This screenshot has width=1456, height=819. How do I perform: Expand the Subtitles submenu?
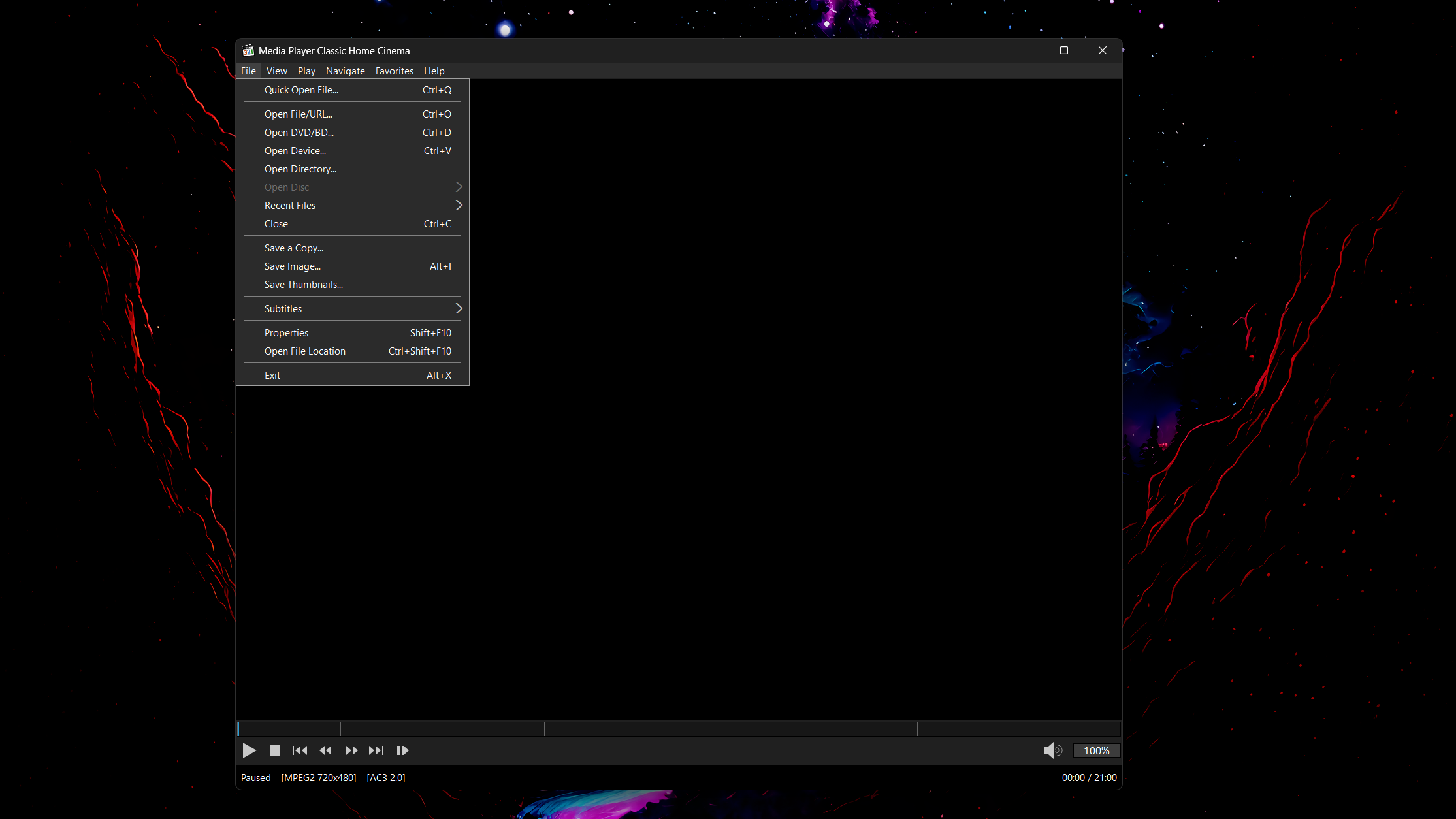click(353, 308)
